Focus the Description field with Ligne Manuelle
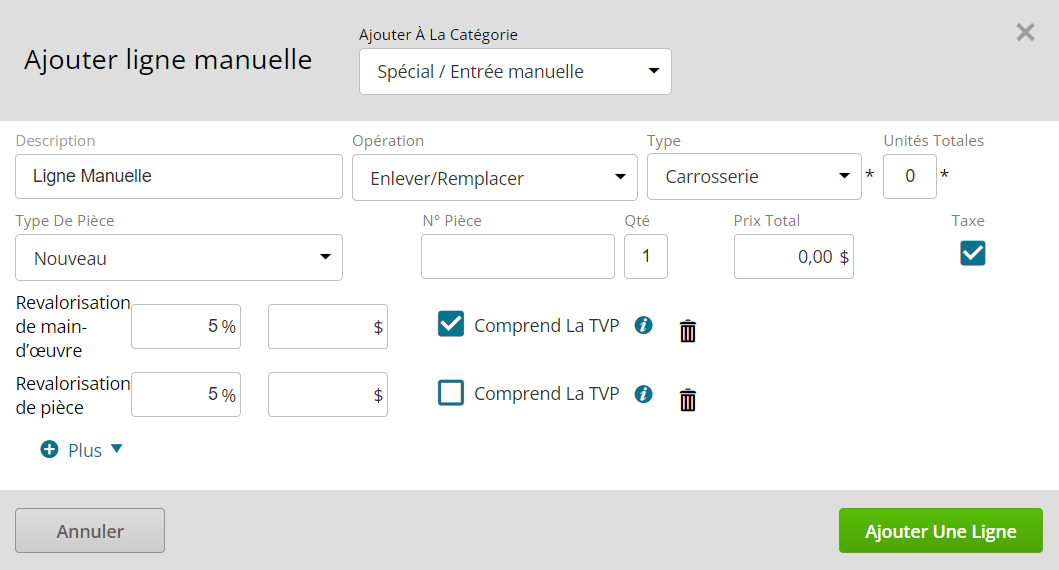This screenshot has height=570, width=1059. point(179,176)
